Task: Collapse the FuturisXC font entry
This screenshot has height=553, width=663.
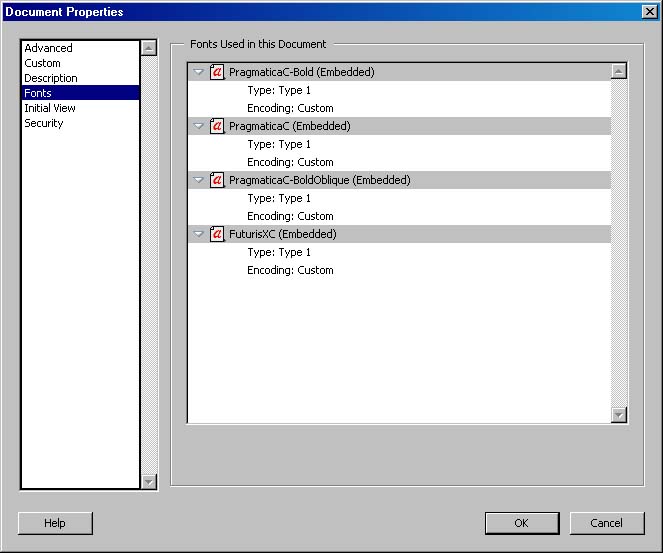Action: (198, 234)
